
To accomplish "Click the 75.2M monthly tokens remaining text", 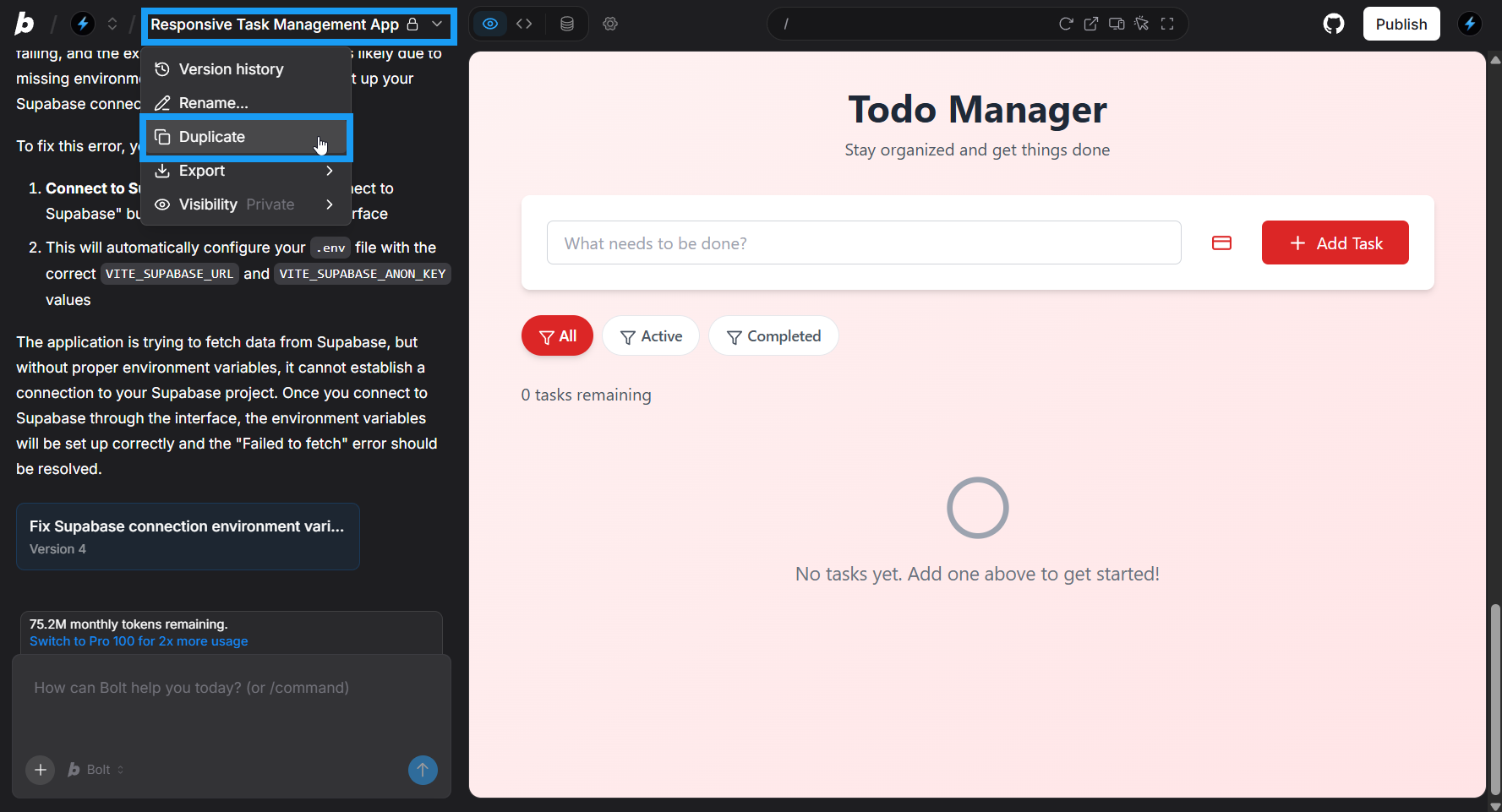I will pos(128,624).
